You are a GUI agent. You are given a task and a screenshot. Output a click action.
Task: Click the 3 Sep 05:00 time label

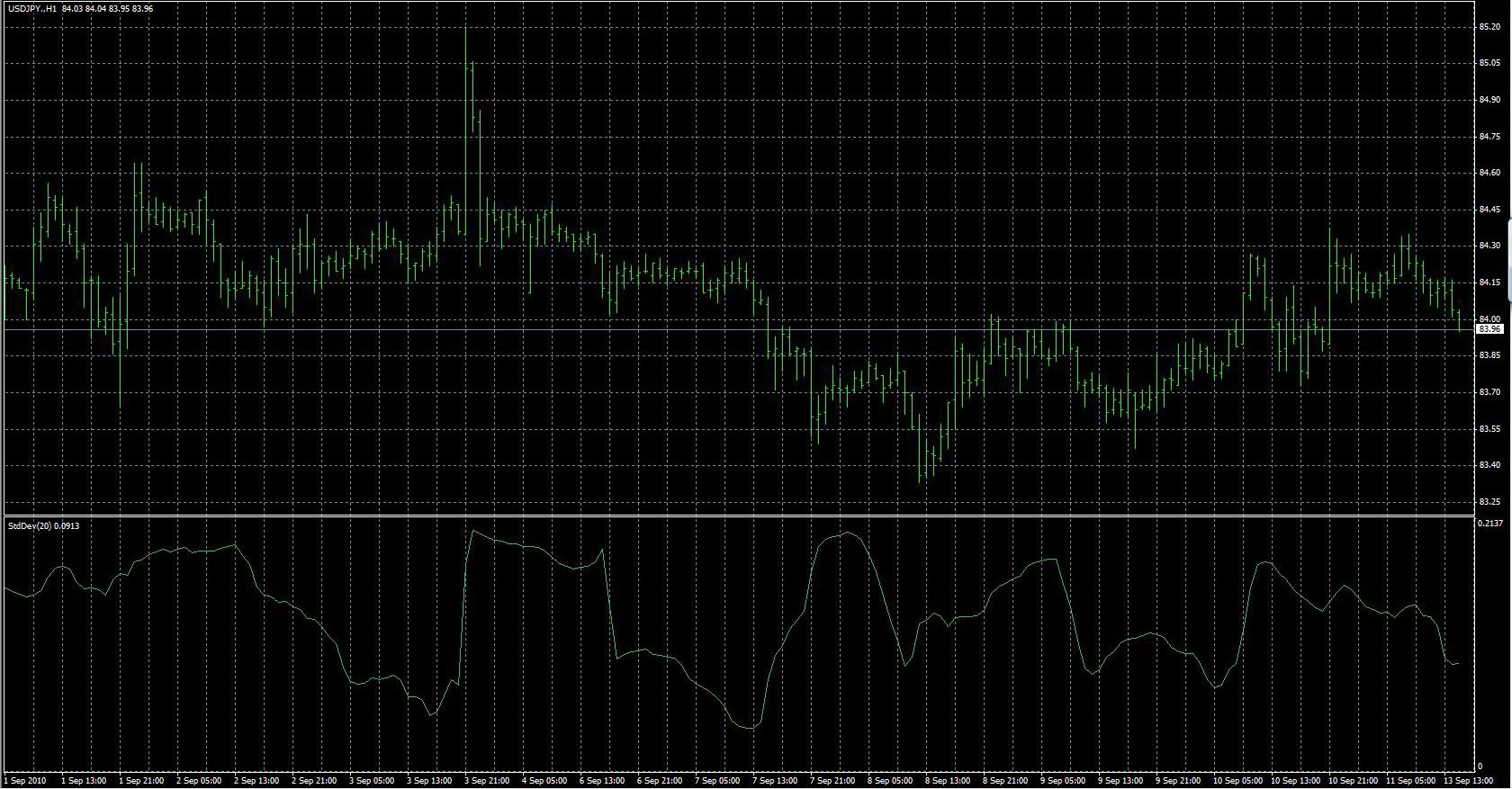point(372,781)
